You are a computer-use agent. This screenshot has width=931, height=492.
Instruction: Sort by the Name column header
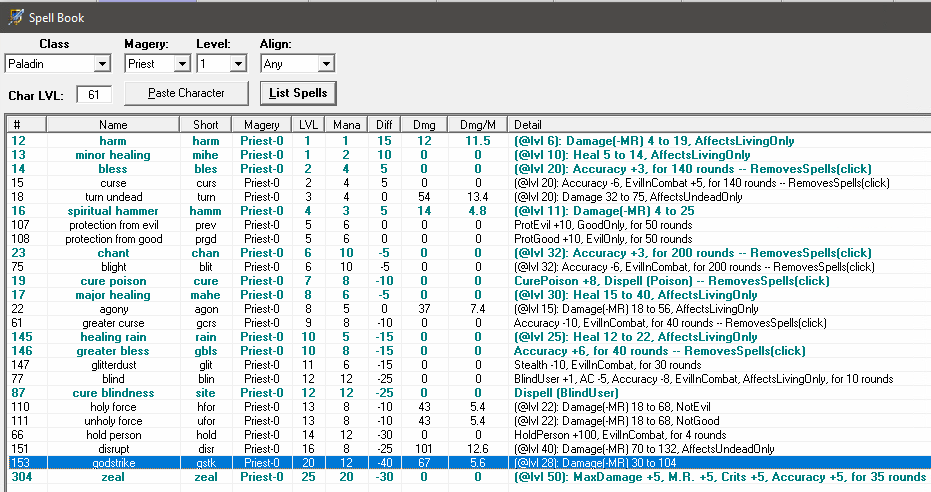[x=113, y=125]
